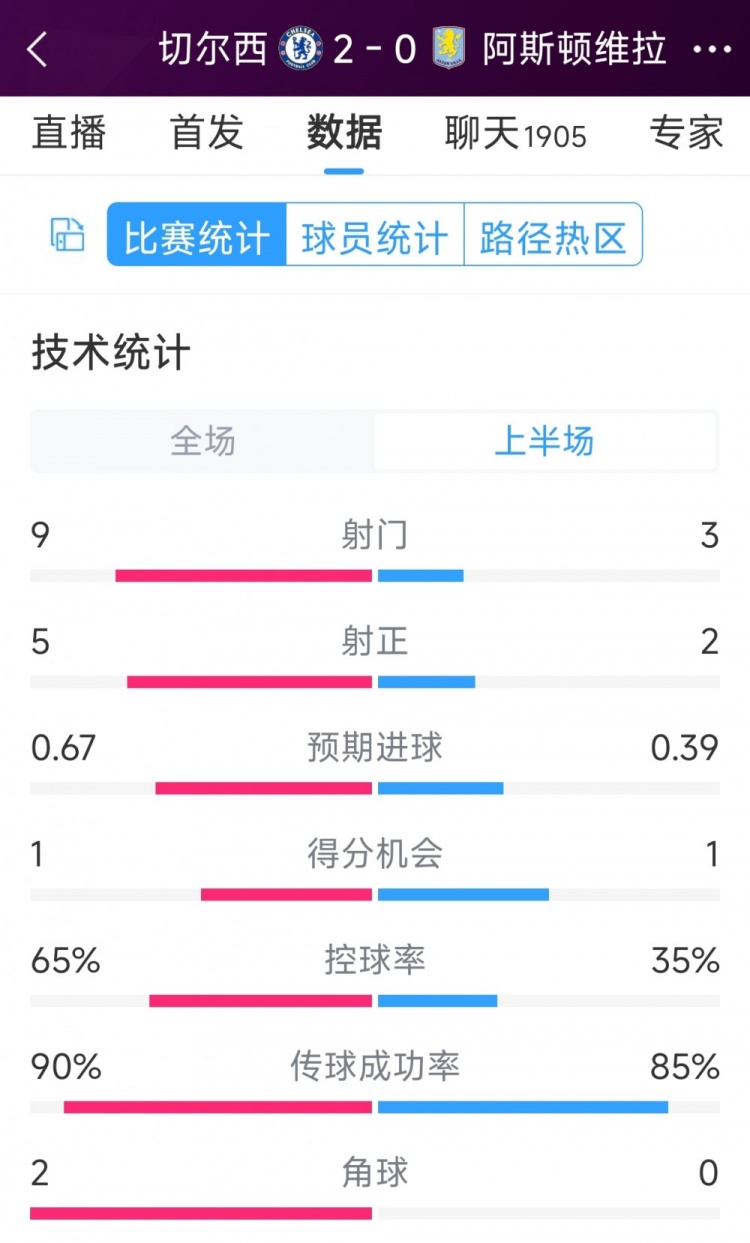Open the three-dot more options menu
This screenshot has width=750, height=1243.
tap(712, 49)
